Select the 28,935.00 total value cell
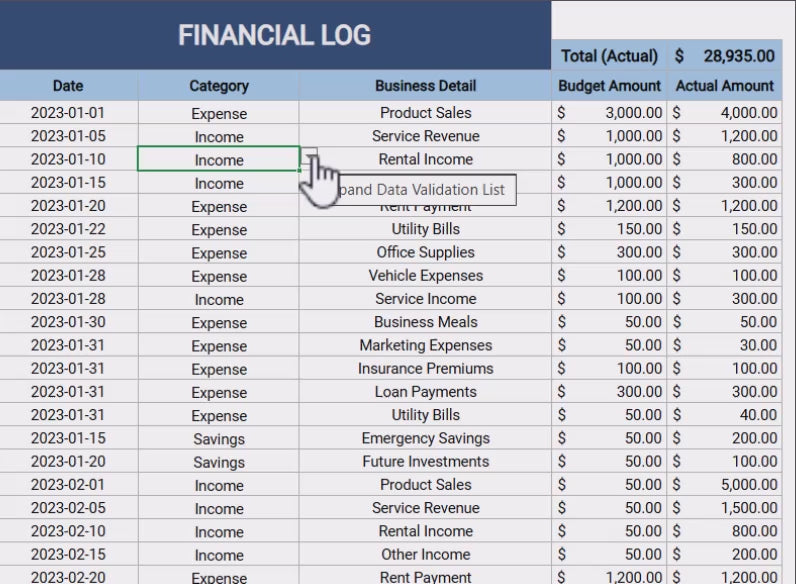This screenshot has height=584, width=796. (725, 55)
